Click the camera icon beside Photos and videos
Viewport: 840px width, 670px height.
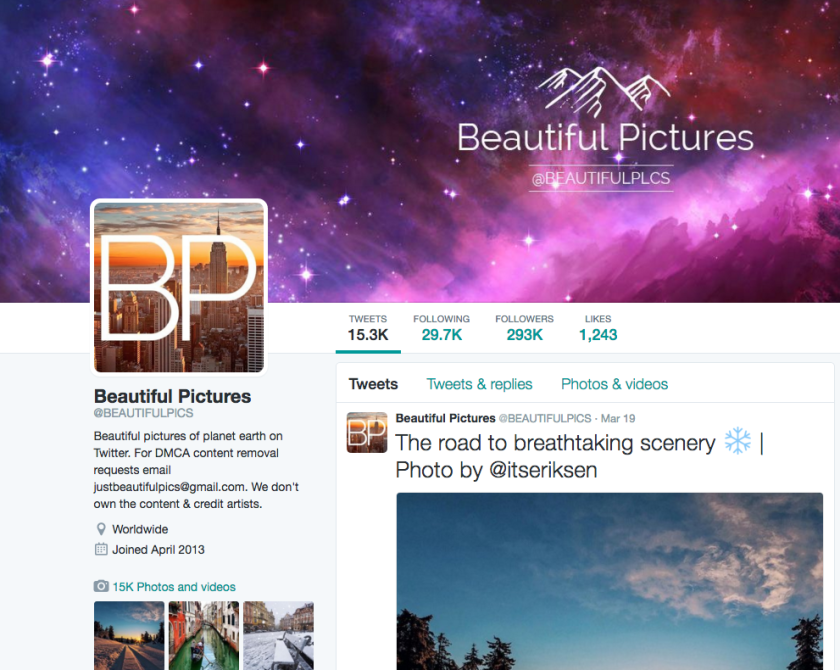tap(101, 586)
